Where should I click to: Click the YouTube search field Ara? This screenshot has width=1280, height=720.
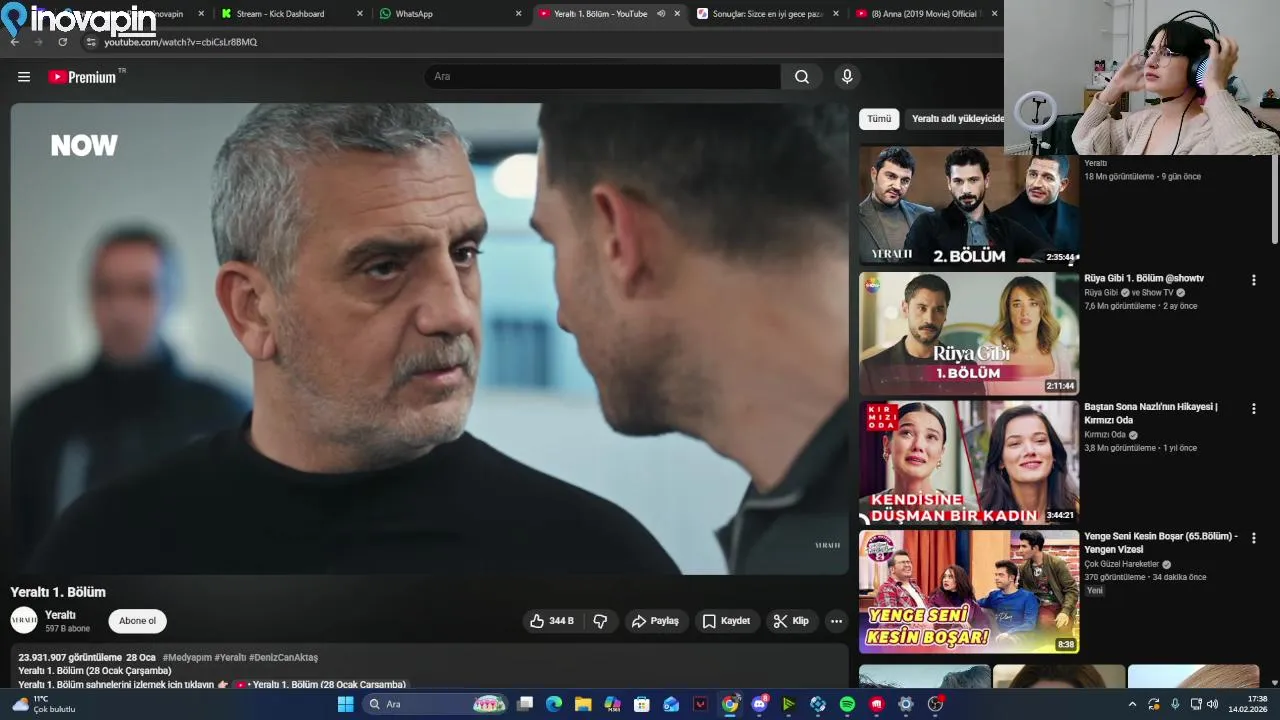tap(603, 77)
